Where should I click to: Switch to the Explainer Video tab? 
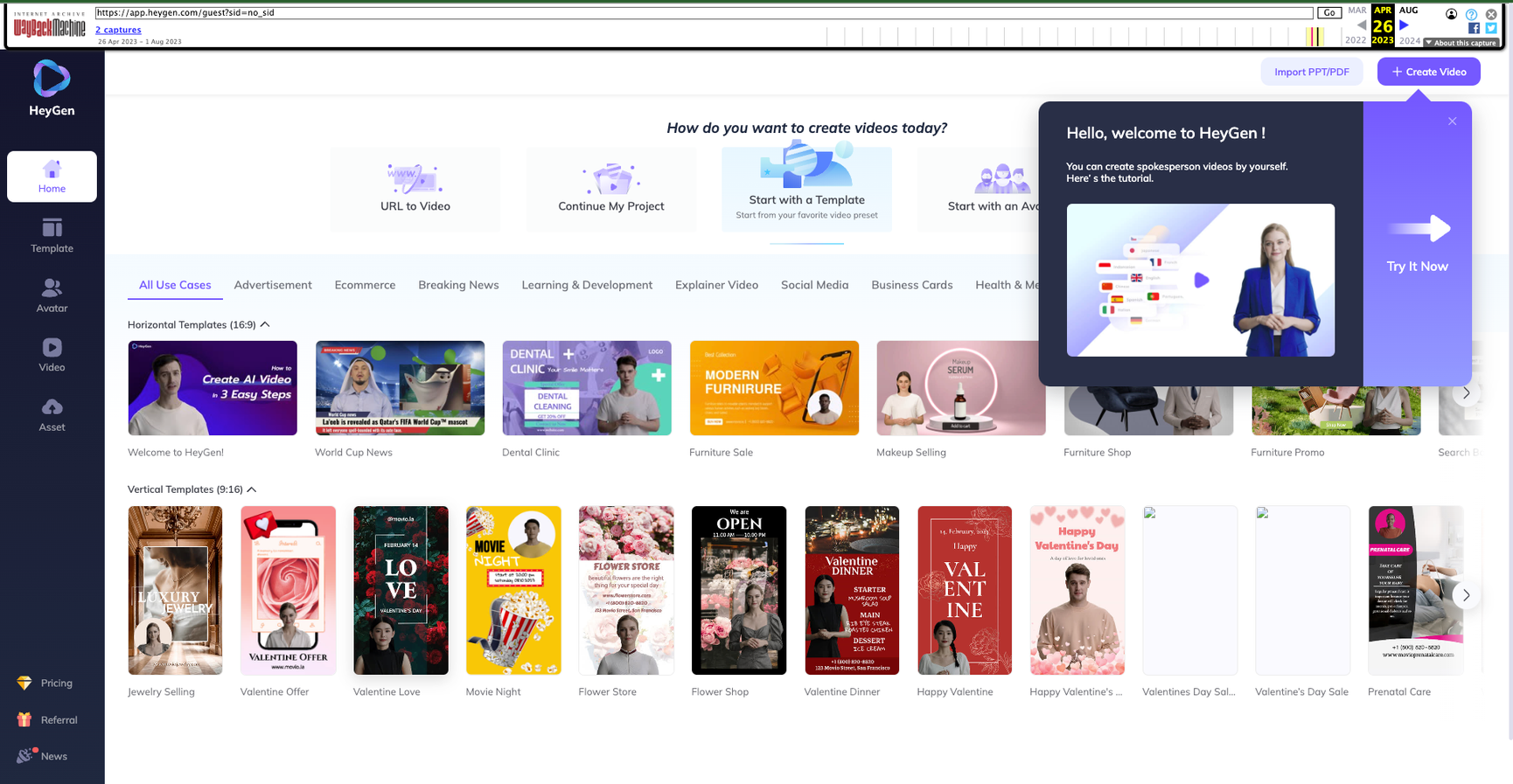click(716, 285)
